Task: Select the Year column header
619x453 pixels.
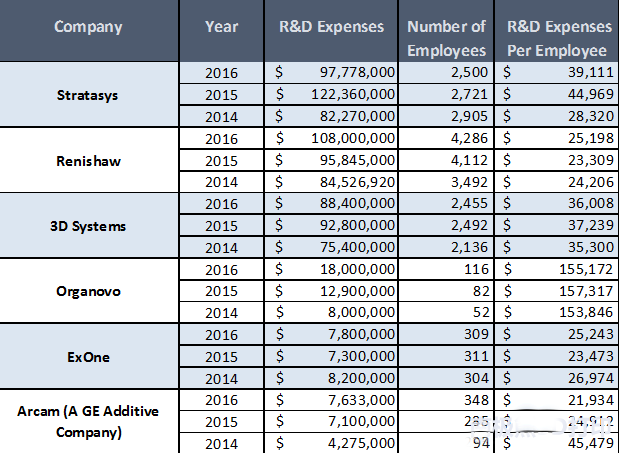Action: point(221,30)
